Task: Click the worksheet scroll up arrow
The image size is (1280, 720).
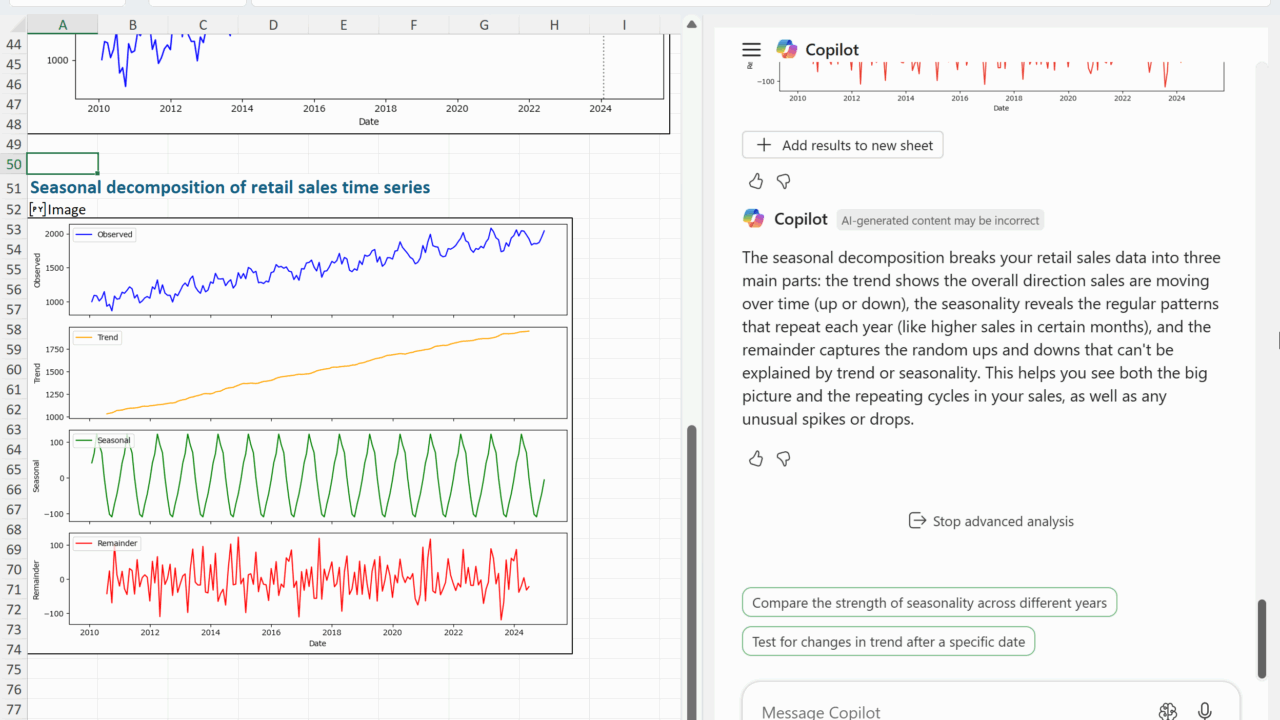Action: (x=690, y=24)
